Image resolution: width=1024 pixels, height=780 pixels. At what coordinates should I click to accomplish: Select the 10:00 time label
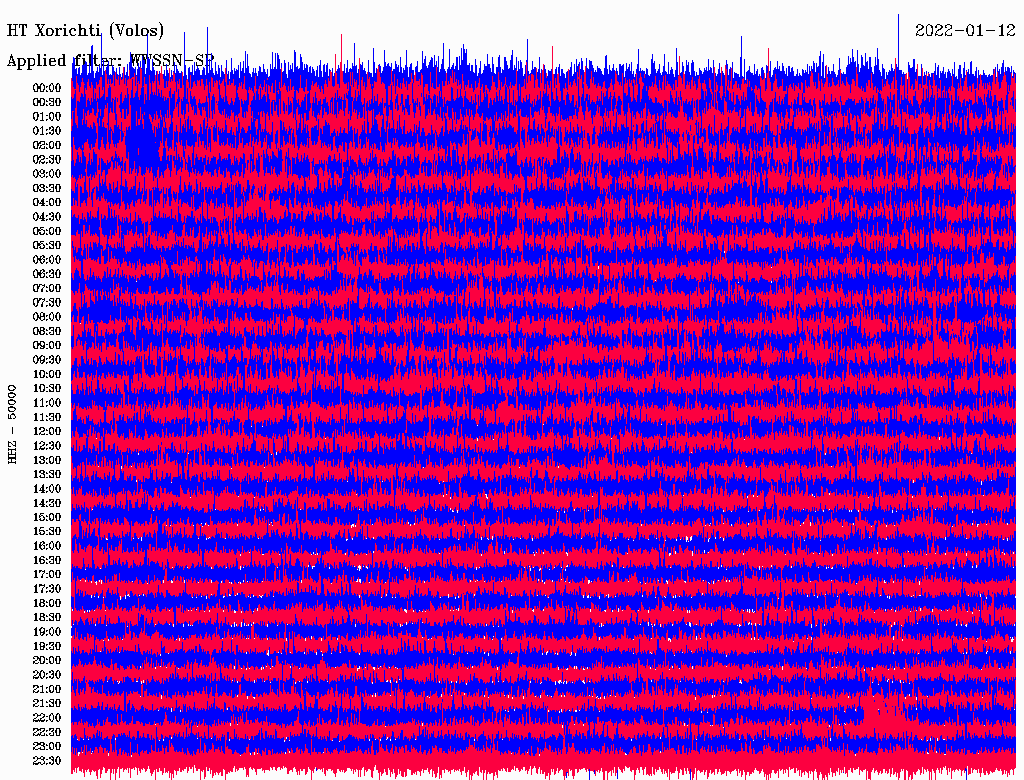click(x=47, y=374)
